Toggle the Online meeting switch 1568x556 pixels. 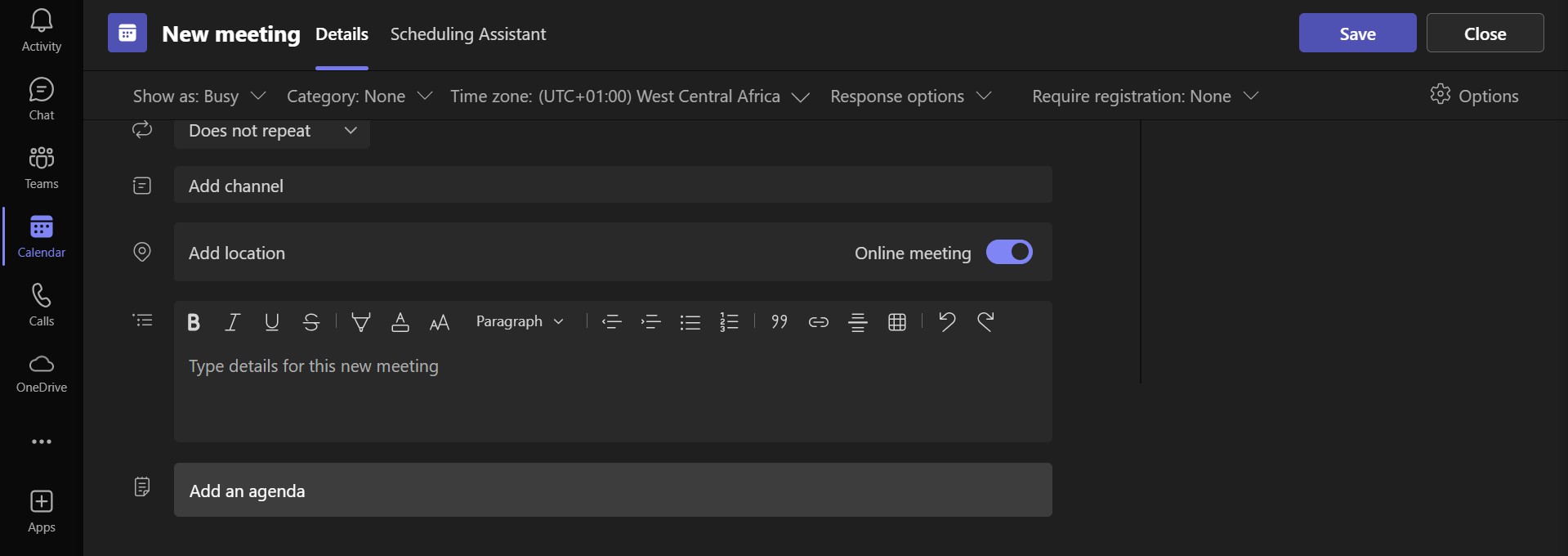[x=1009, y=252]
